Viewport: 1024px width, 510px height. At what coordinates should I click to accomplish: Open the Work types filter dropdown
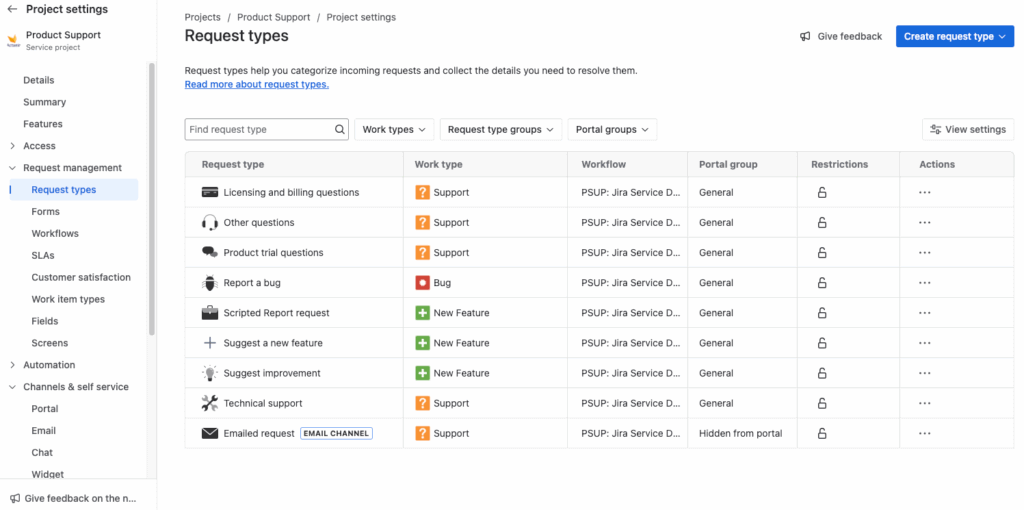(x=394, y=129)
